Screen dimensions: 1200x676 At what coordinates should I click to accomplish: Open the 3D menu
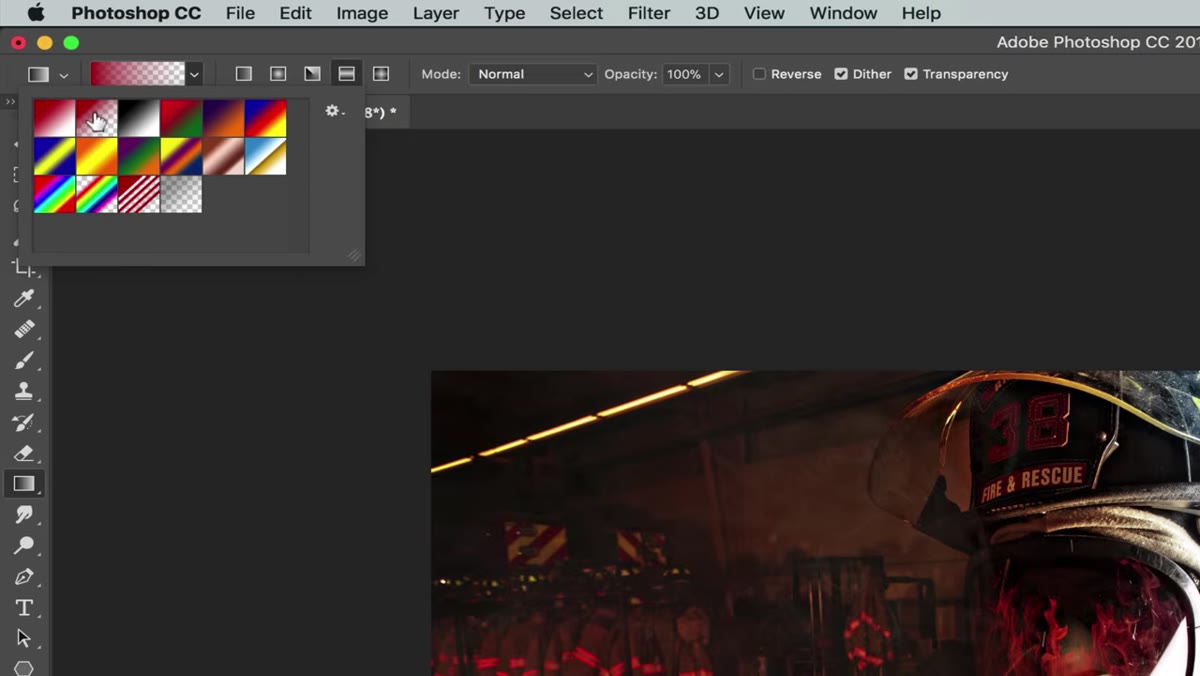click(707, 13)
